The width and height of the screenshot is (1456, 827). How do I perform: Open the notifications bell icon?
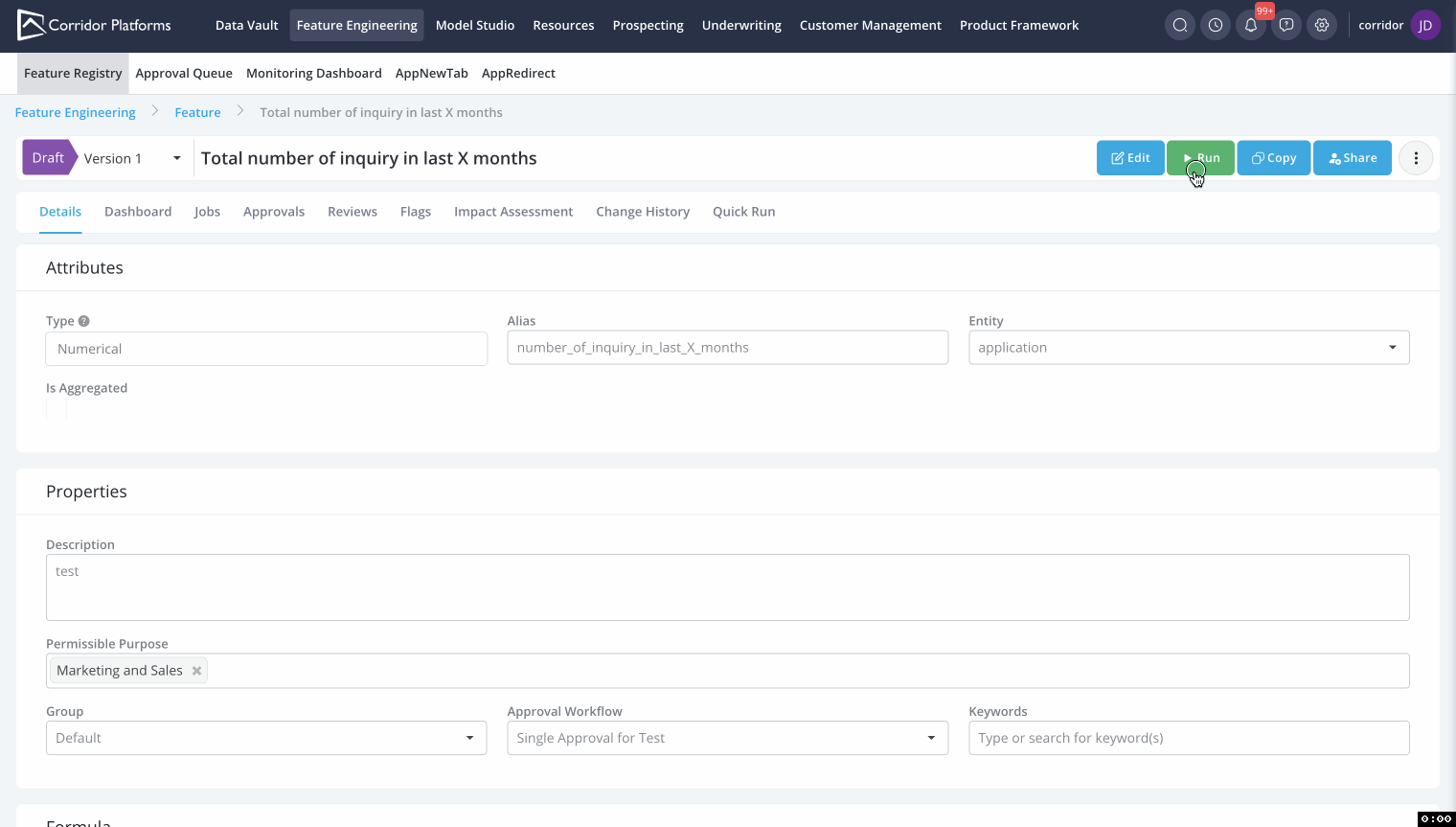click(x=1251, y=26)
